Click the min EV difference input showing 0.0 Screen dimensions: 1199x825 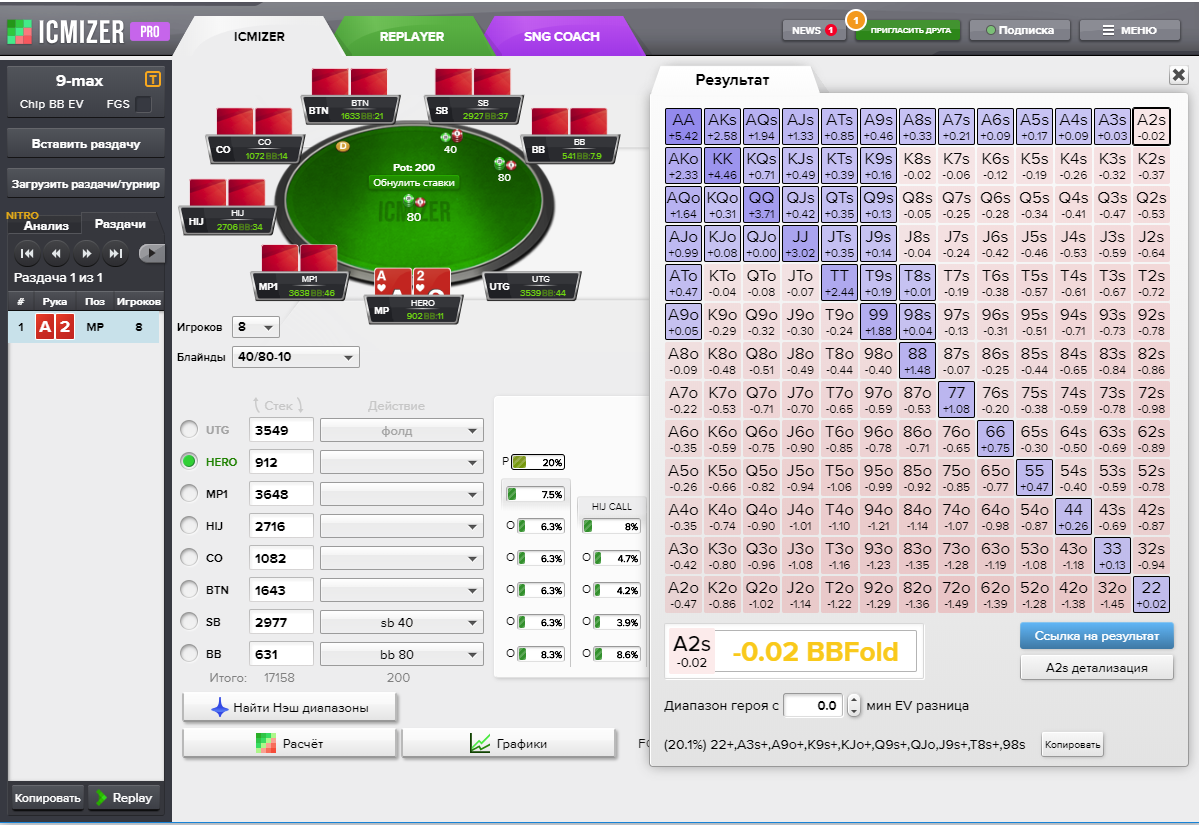click(813, 706)
